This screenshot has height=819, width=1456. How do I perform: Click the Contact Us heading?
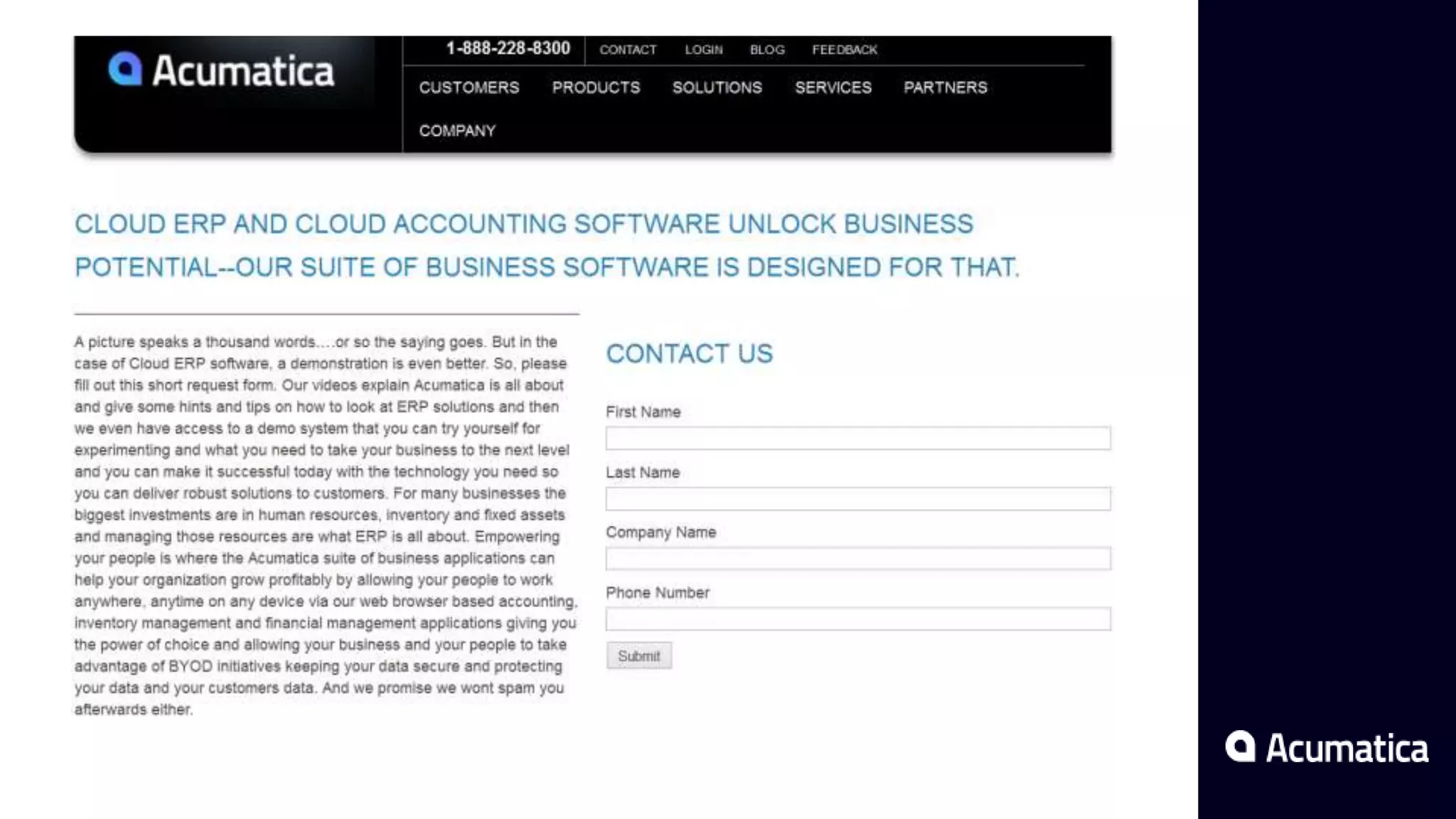click(689, 353)
